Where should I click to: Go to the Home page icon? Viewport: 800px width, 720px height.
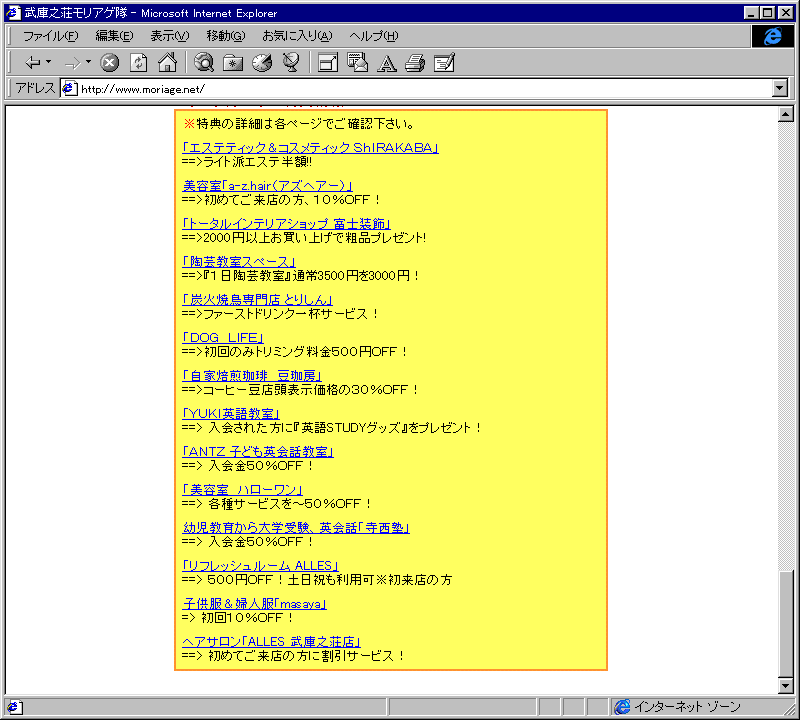167,62
